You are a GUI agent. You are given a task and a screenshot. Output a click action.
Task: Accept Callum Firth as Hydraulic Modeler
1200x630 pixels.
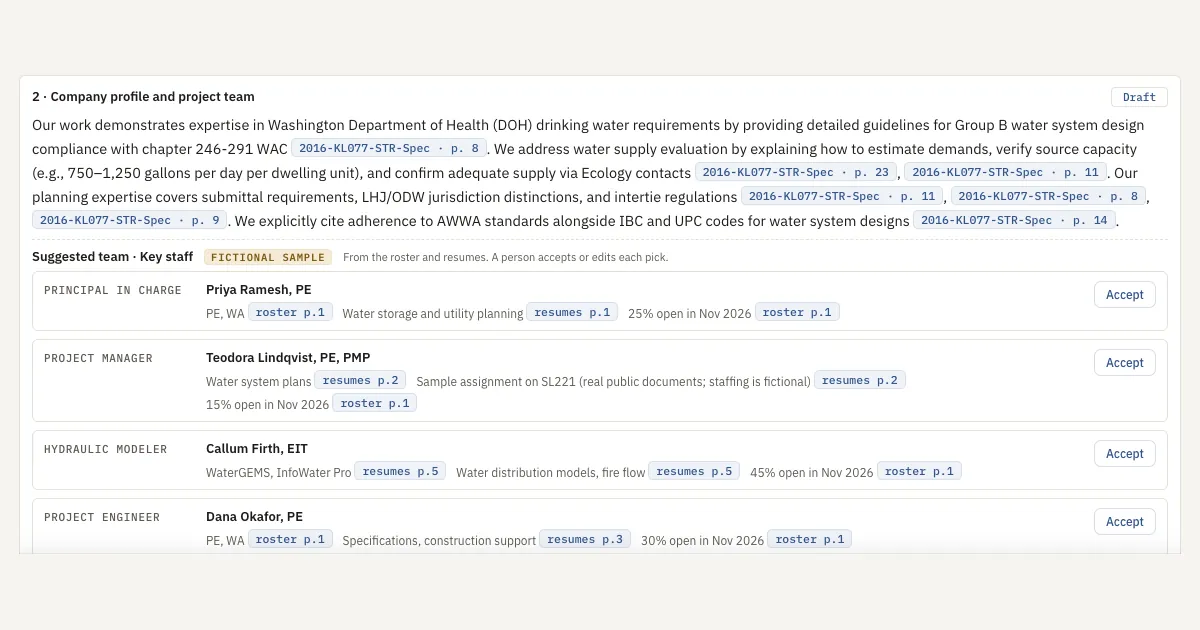[x=1124, y=453]
